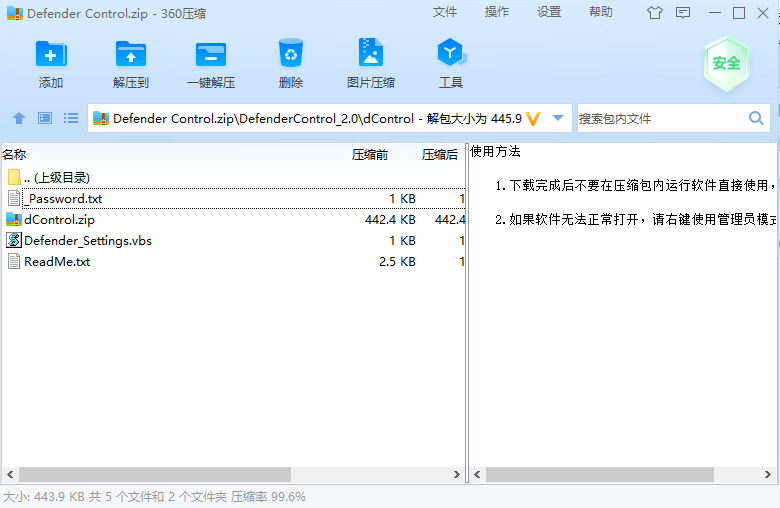780x508 pixels.
Task: Click the 一键解压 one-click extract icon
Action: click(x=211, y=54)
